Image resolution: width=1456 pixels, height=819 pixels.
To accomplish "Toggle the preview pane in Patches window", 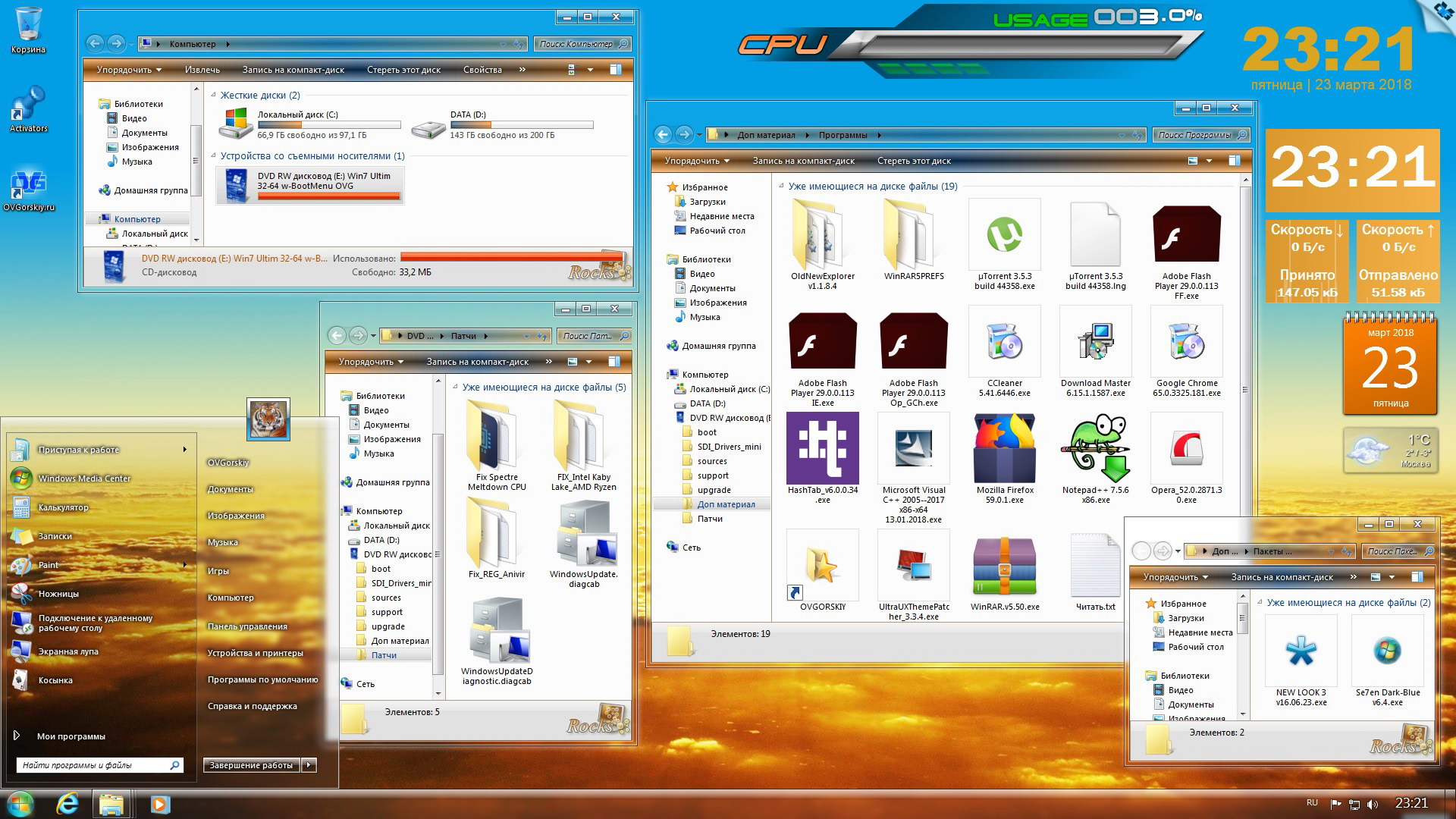I will click(x=614, y=362).
